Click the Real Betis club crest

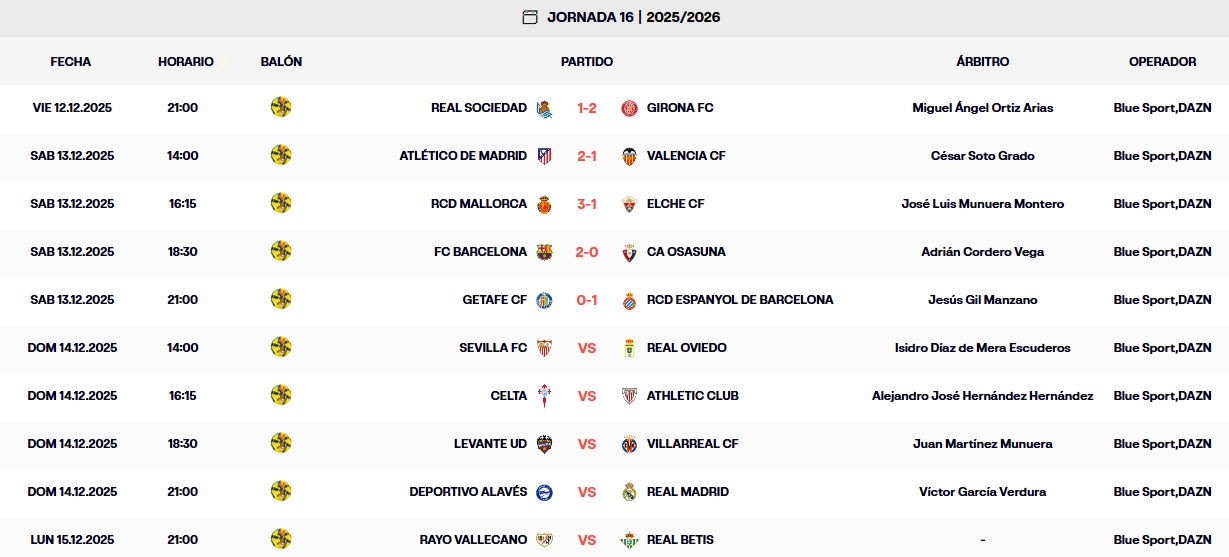tap(629, 540)
